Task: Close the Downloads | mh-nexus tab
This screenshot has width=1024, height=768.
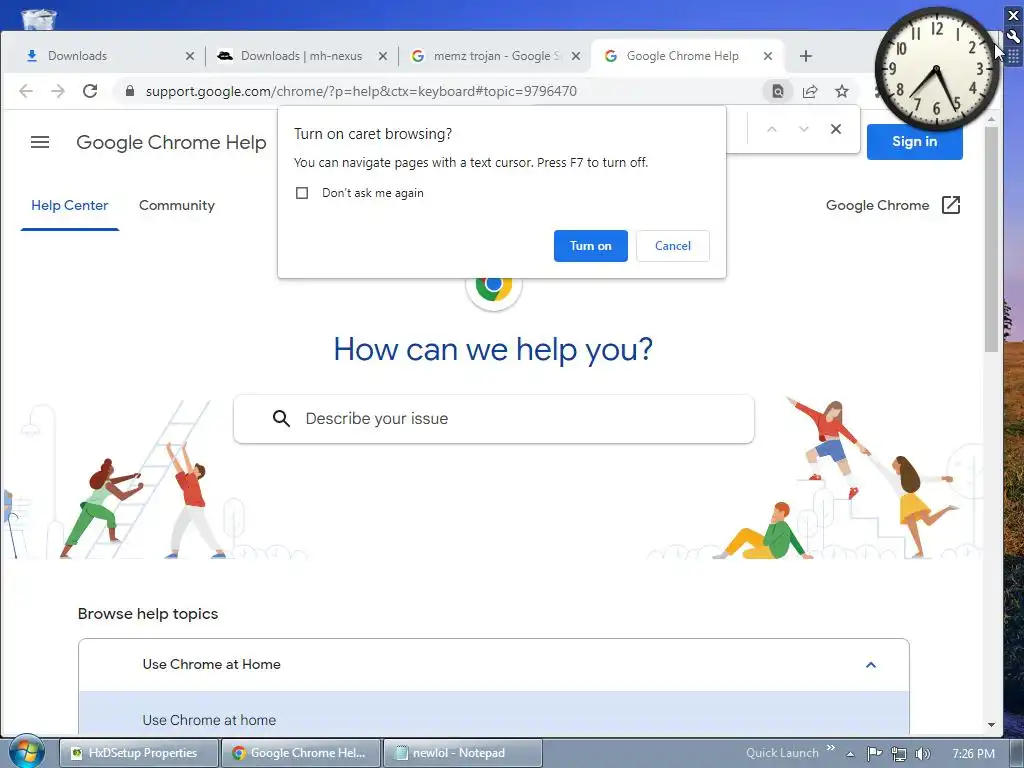Action: click(383, 56)
